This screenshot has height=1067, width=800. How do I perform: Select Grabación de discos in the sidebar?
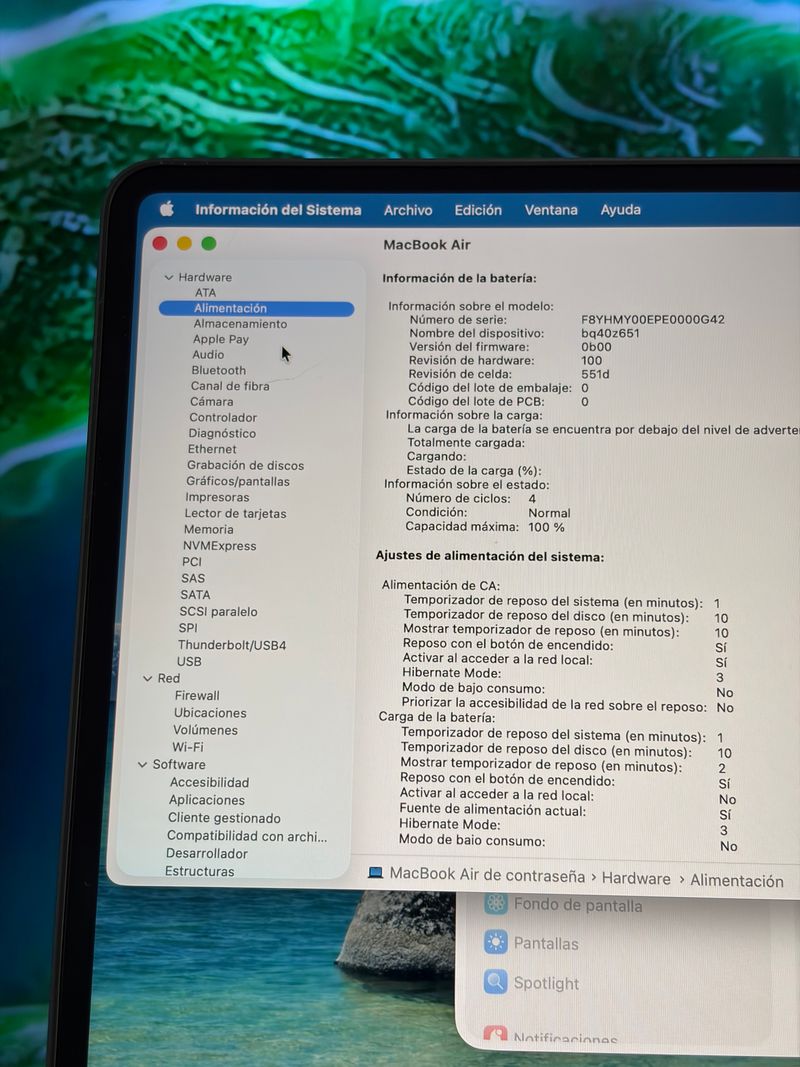(246, 465)
